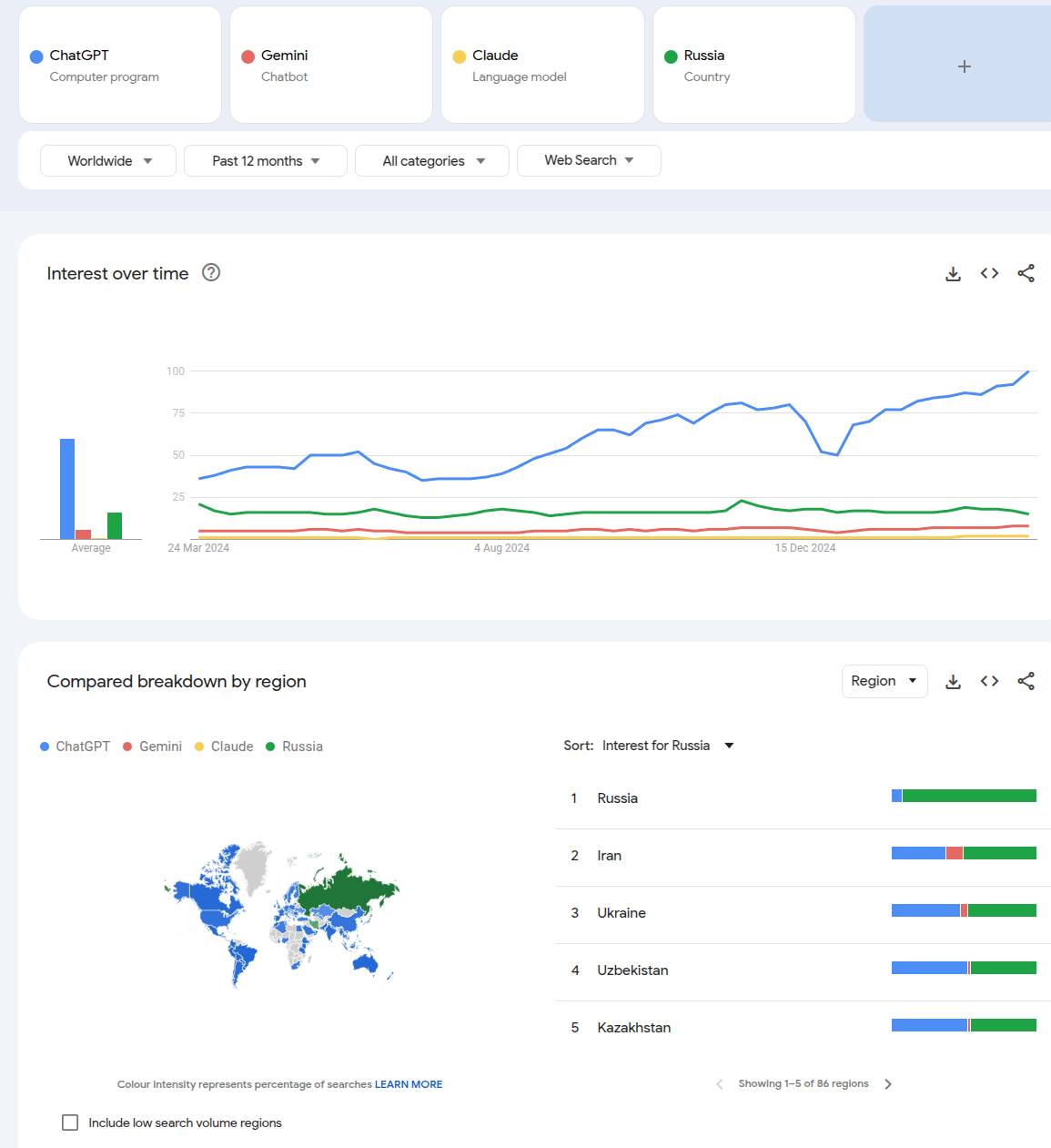Enable Include low search volume regions
This screenshot has width=1051, height=1148.
70,1123
